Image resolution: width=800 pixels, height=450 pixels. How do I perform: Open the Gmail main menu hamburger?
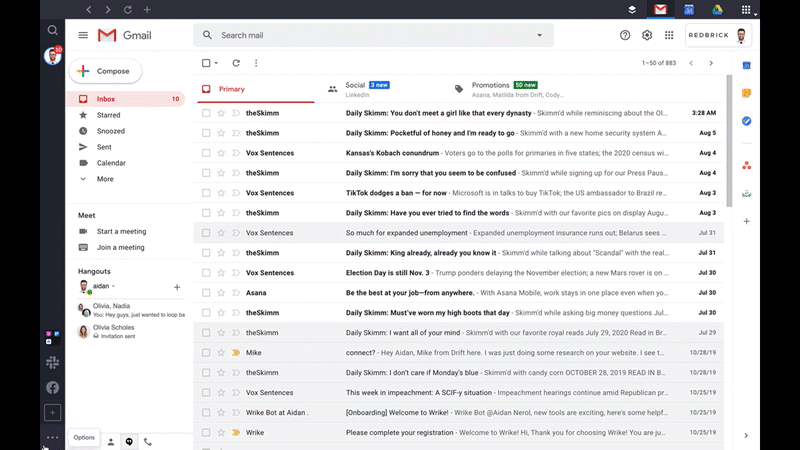pos(83,35)
